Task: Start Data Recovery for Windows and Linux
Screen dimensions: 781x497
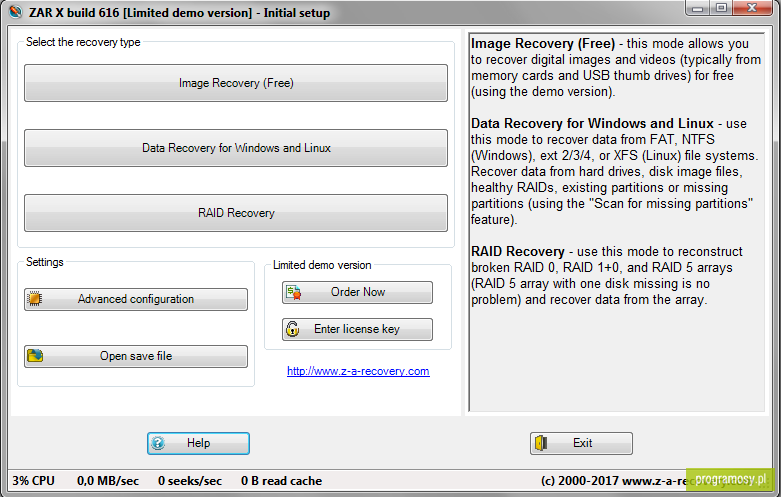Action: click(236, 148)
